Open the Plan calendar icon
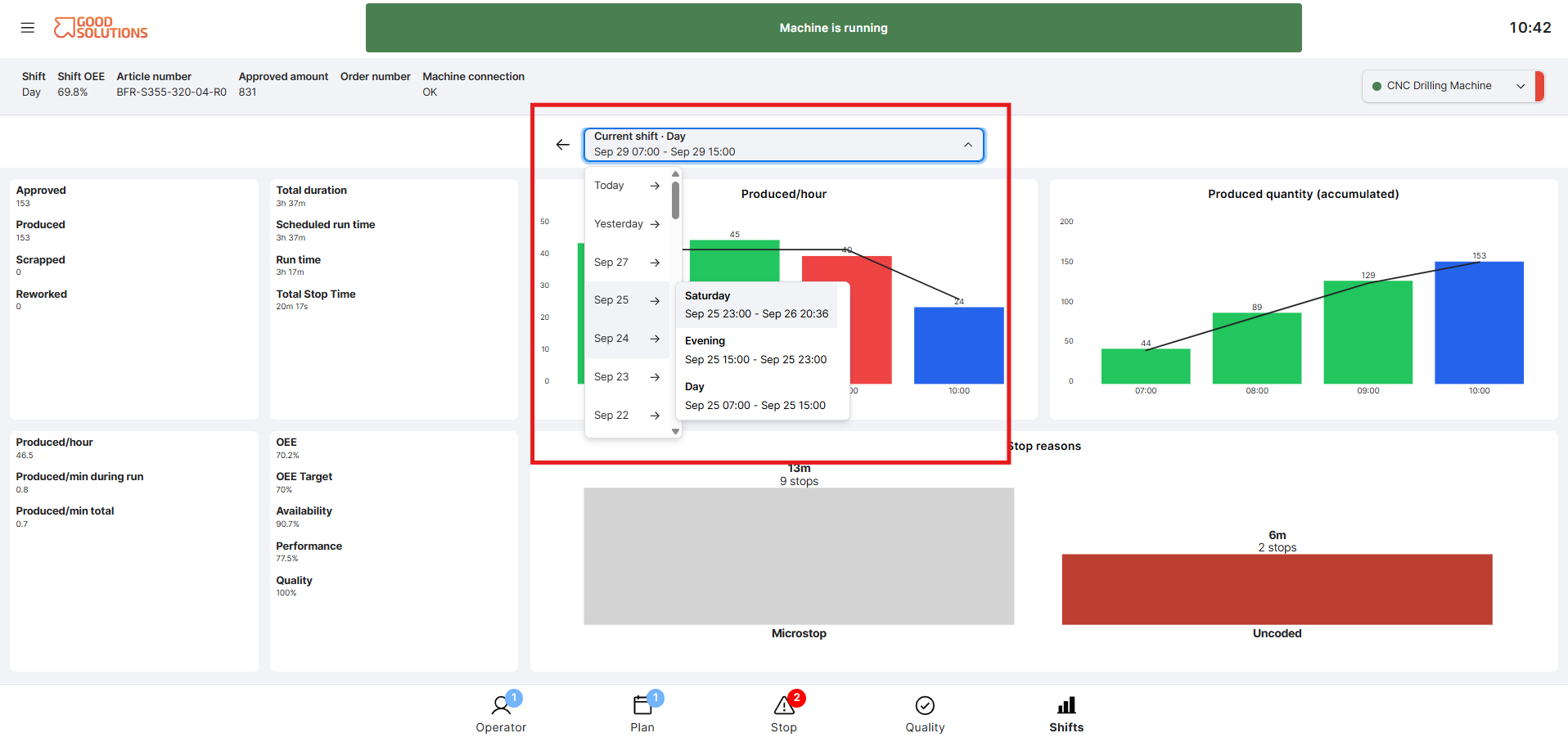The width and height of the screenshot is (1568, 742). [642, 705]
